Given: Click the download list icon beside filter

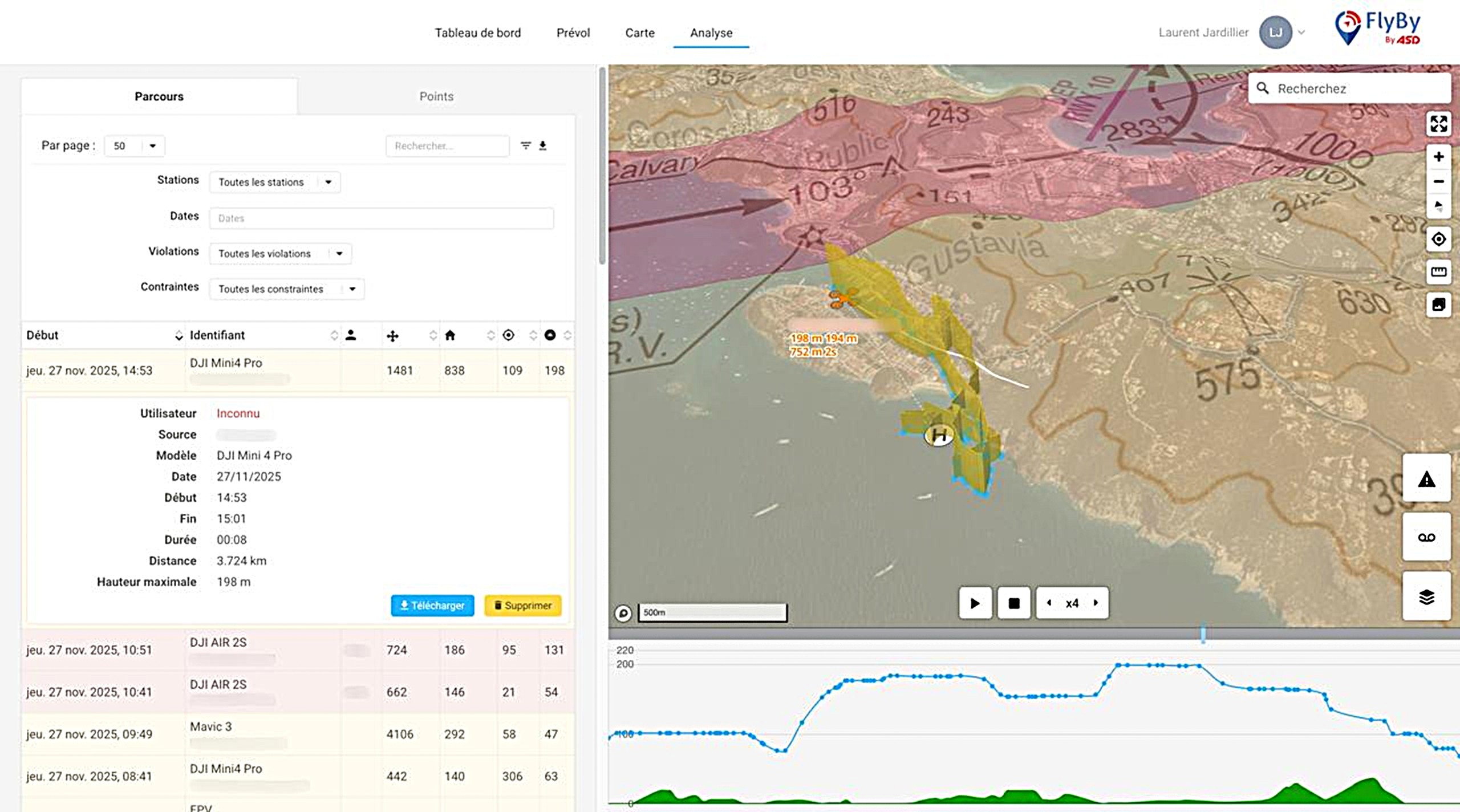Looking at the screenshot, I should coord(543,146).
